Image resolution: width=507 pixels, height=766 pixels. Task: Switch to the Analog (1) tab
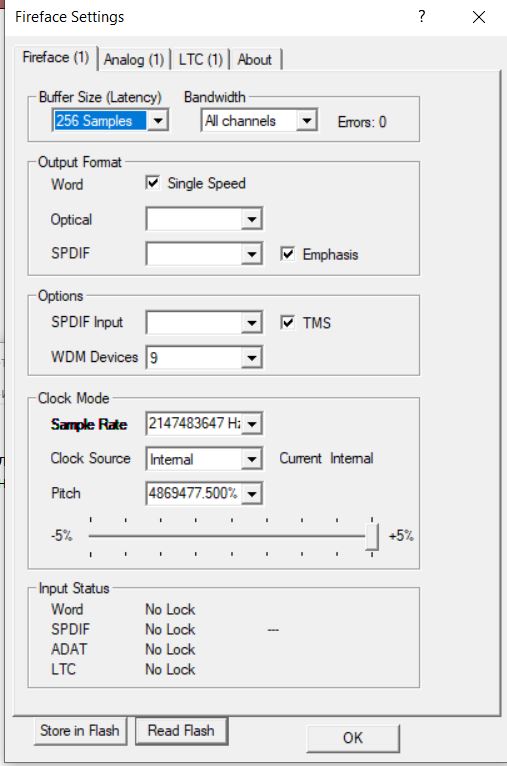point(134,60)
